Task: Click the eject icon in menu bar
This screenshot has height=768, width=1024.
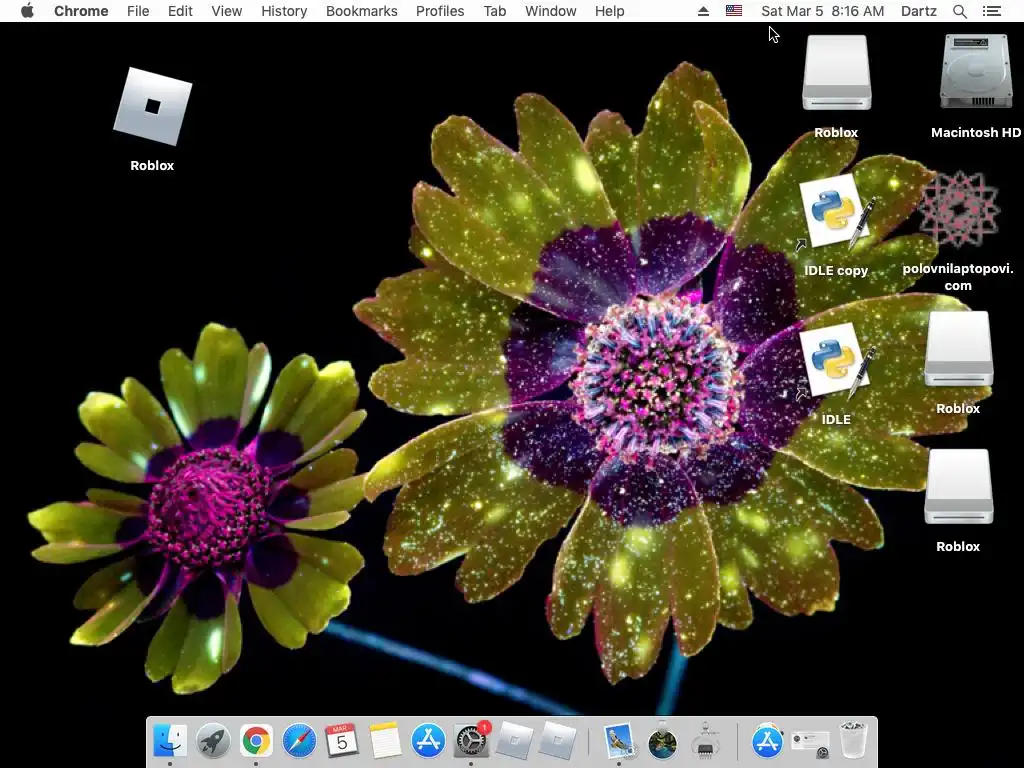Action: coord(703,11)
